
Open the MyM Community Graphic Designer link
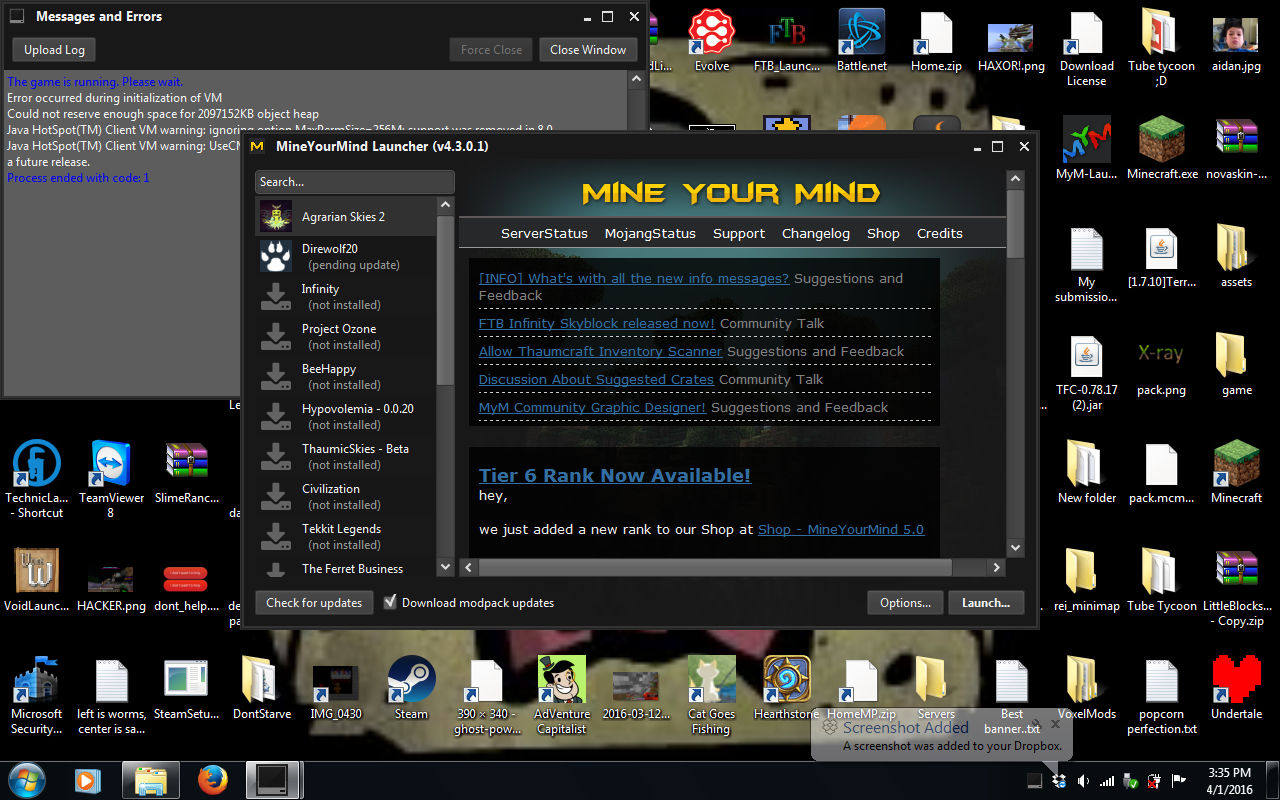(x=592, y=407)
